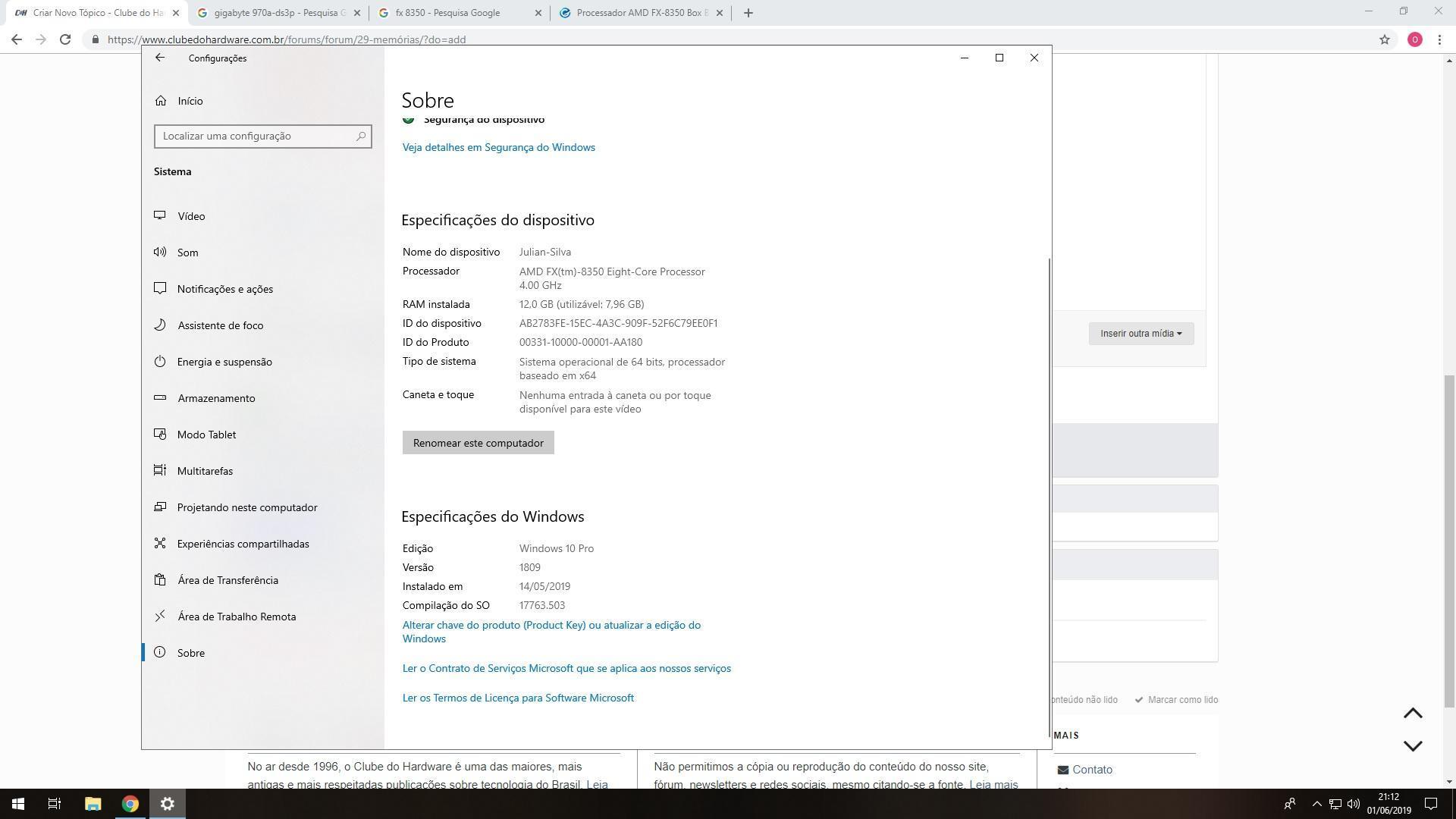Go back in Configurações window
The height and width of the screenshot is (819, 1456).
[x=159, y=58]
